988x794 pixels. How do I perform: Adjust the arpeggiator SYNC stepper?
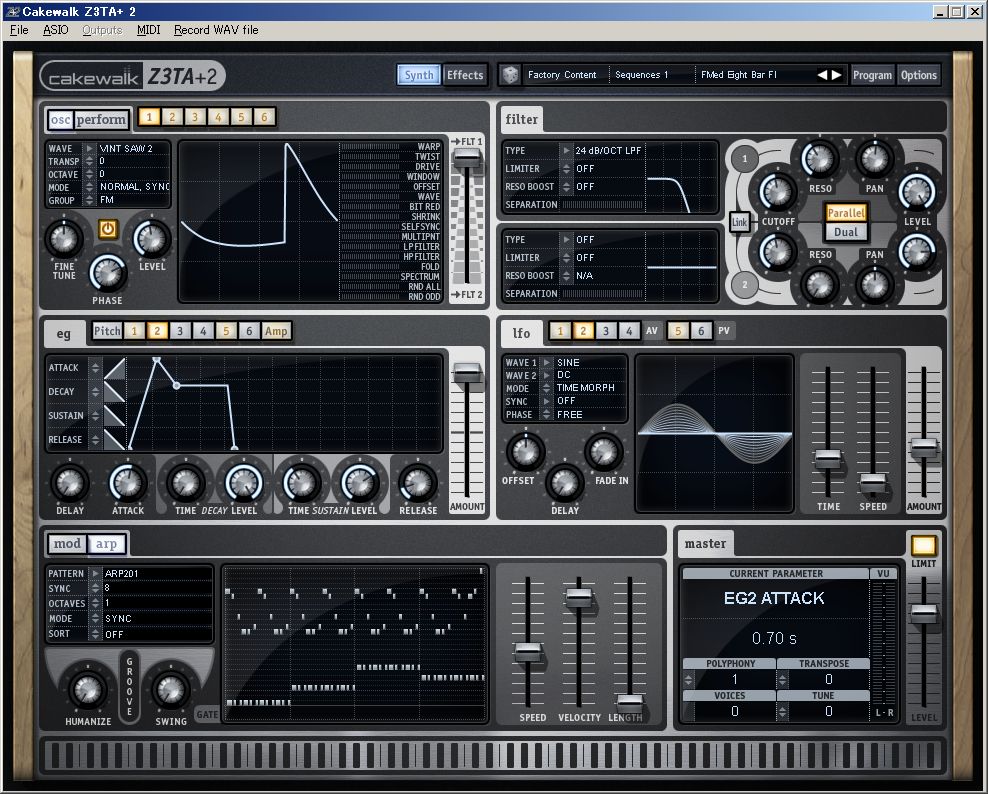coord(95,588)
